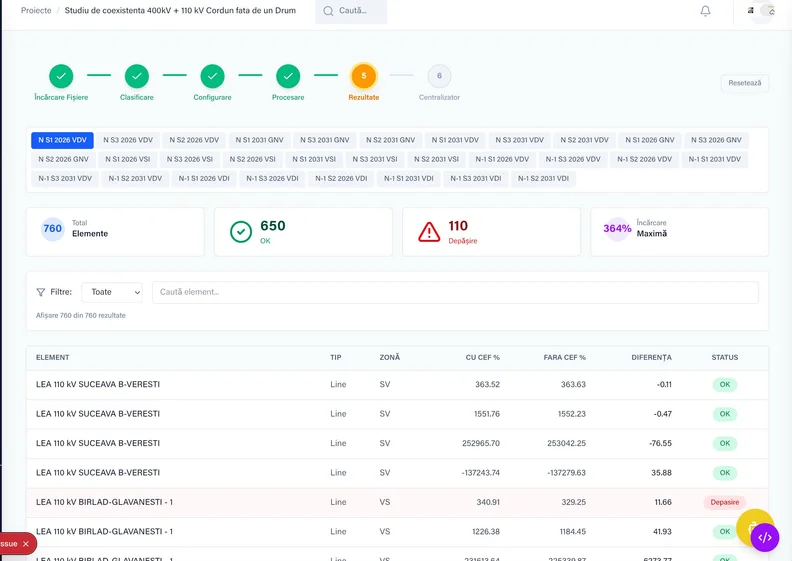The image size is (792, 561).
Task: Click the Depasire status badge in BIRLAD-GLAVANESTI row
Action: (x=724, y=502)
